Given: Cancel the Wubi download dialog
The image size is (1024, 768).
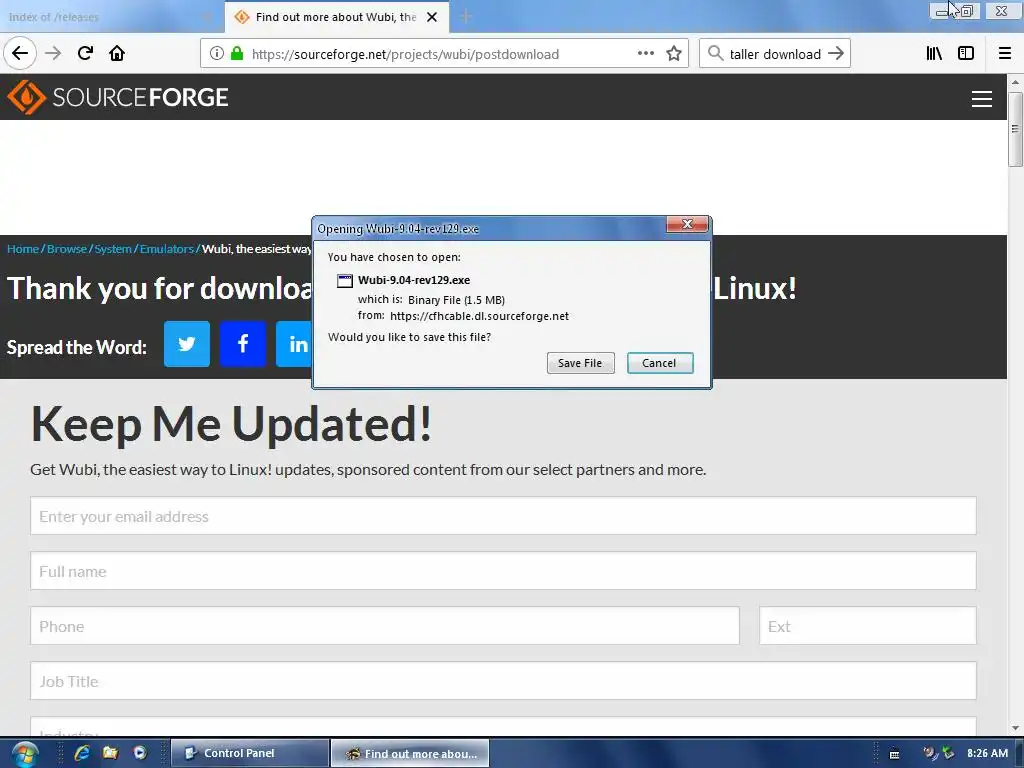Looking at the screenshot, I should (x=660, y=363).
